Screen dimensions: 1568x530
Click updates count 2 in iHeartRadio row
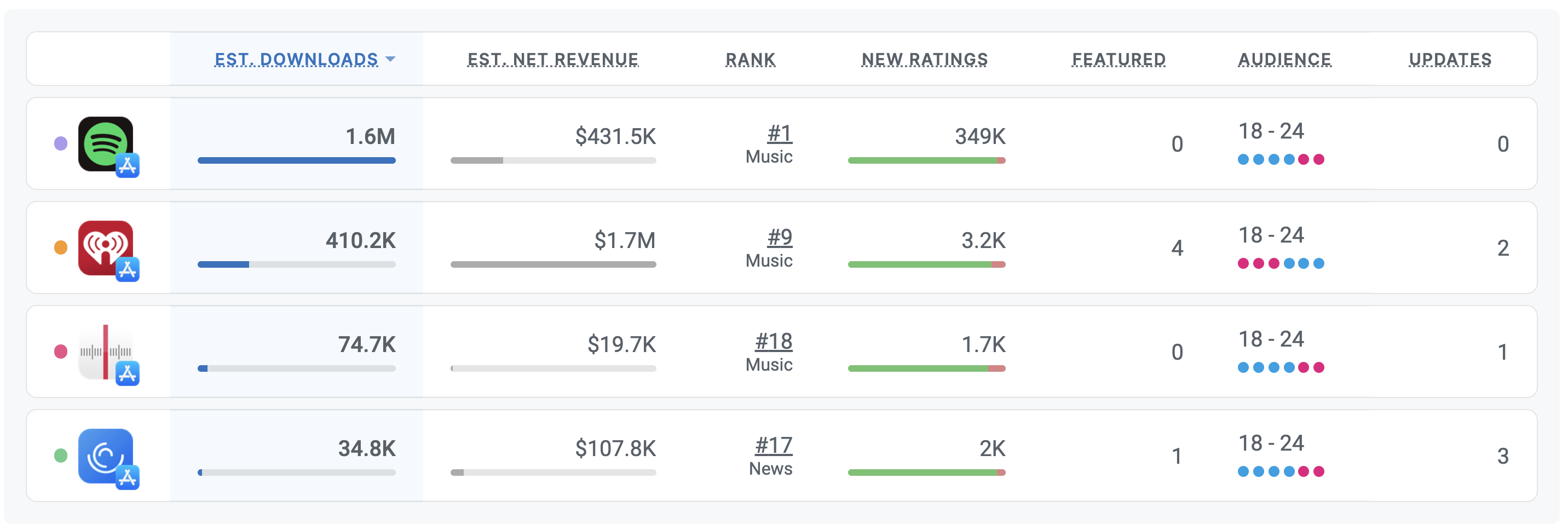click(x=1503, y=247)
